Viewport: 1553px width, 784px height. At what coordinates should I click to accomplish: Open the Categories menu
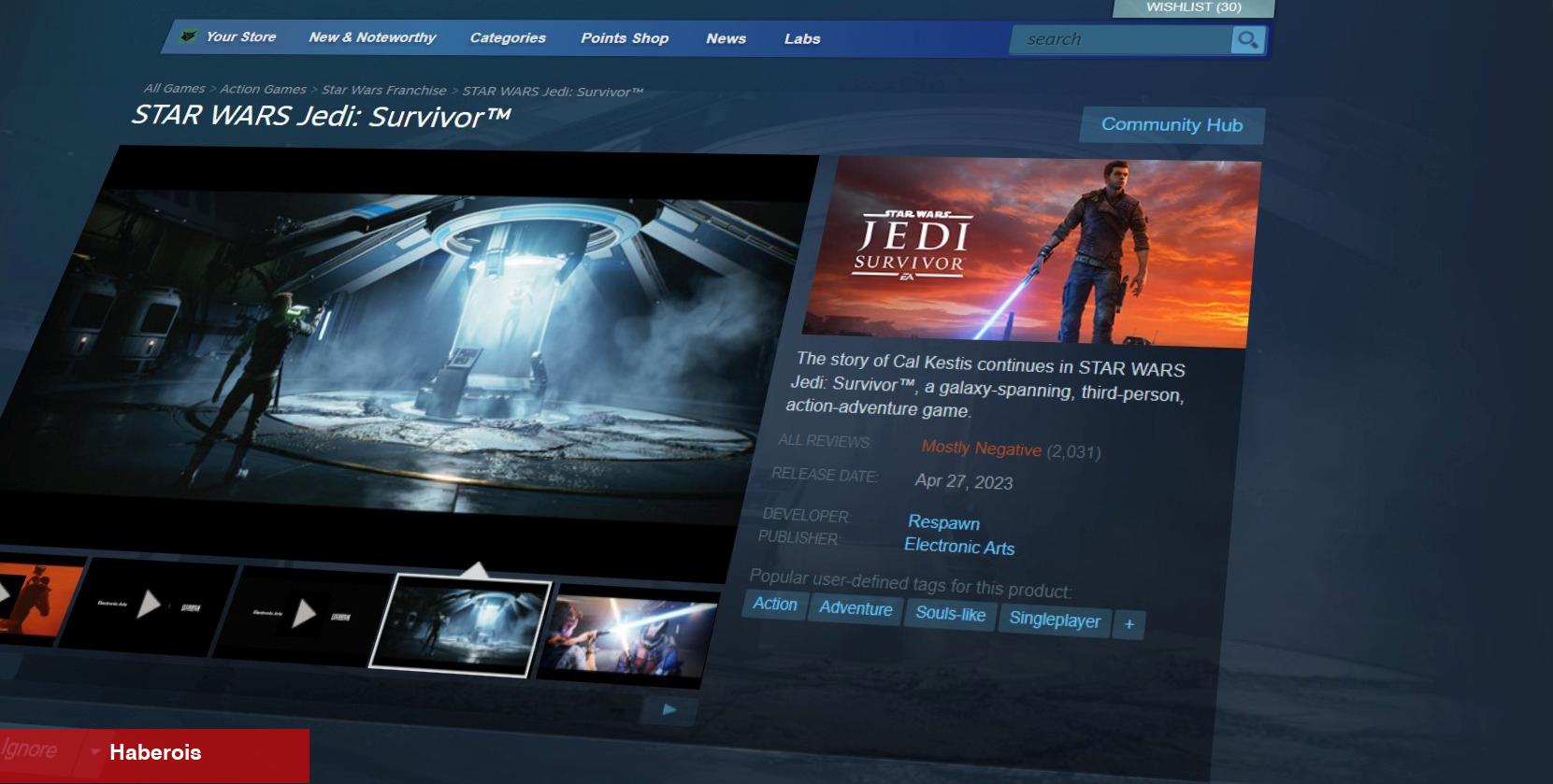click(x=508, y=37)
